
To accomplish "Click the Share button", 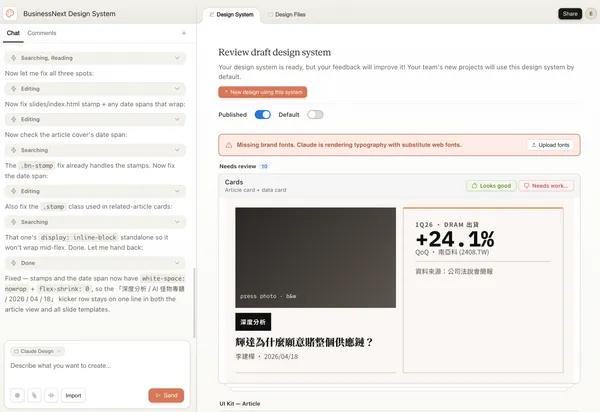I will [570, 14].
